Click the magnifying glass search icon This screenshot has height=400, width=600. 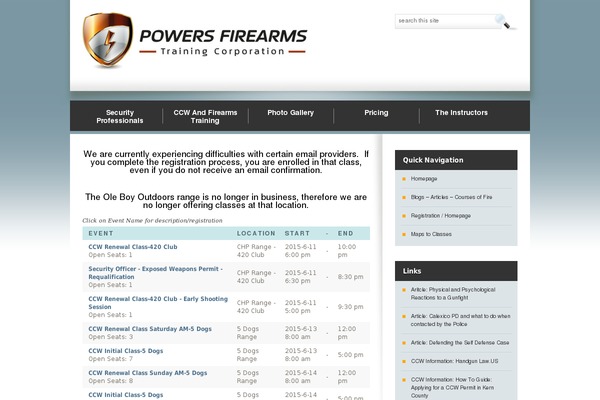pos(504,21)
